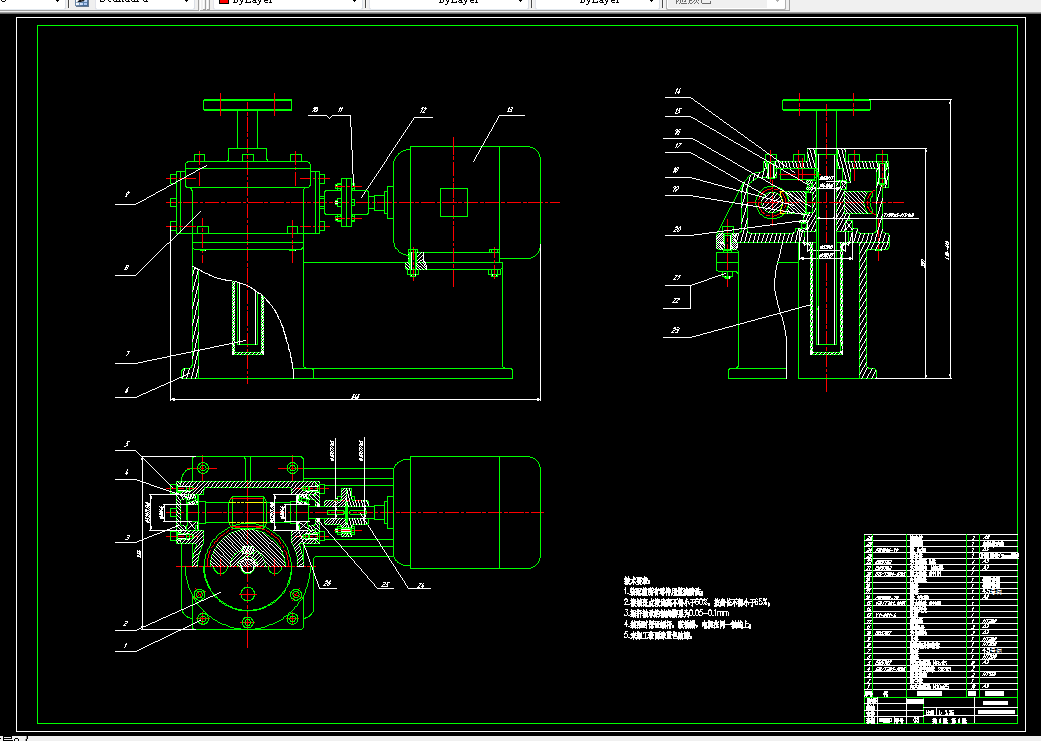This screenshot has height=741, width=1041.
Task: Select the handwheel in the right side view
Action: (827, 104)
